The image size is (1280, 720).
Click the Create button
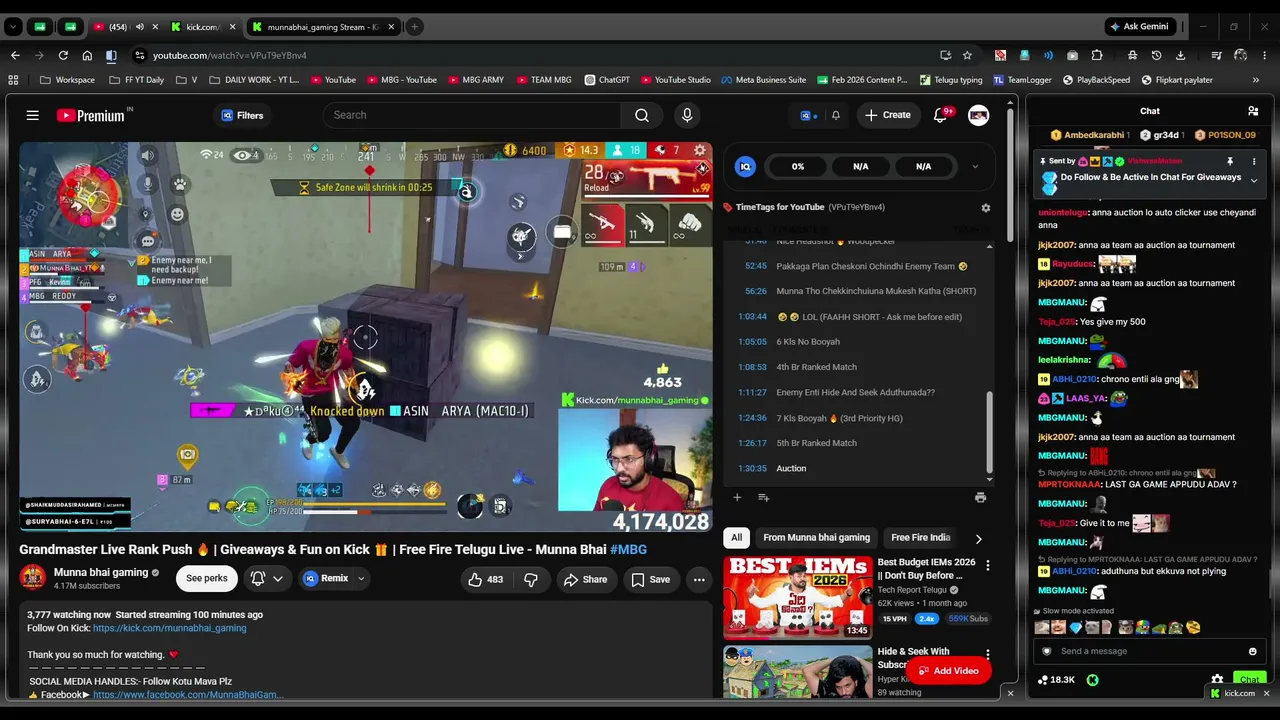point(888,115)
